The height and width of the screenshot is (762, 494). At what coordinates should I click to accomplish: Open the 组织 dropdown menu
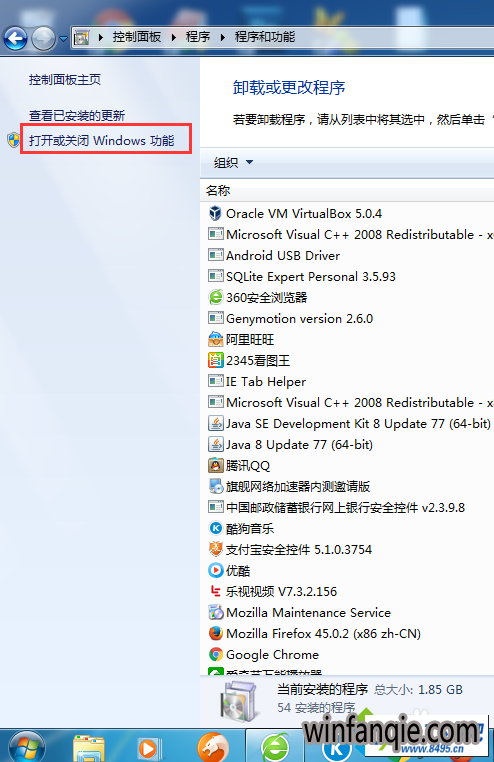[233, 162]
